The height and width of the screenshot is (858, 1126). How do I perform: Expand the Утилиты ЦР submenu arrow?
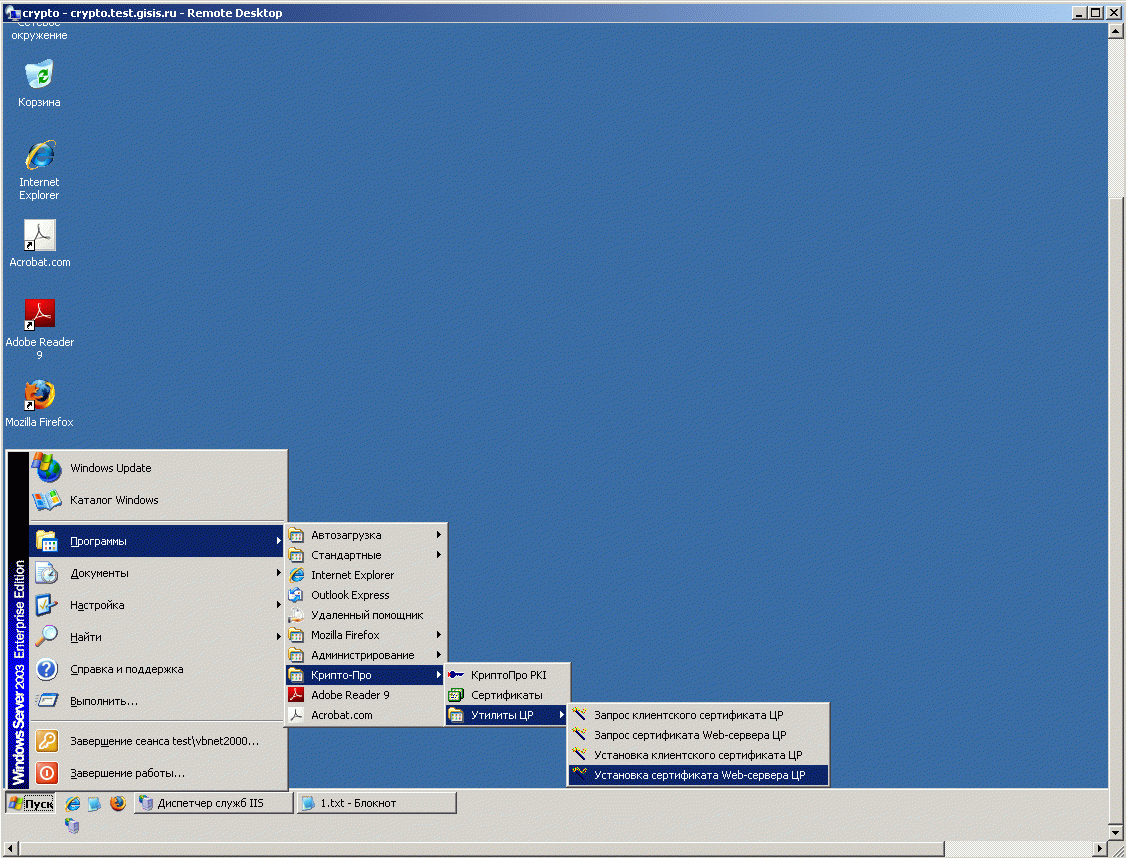tap(562, 715)
